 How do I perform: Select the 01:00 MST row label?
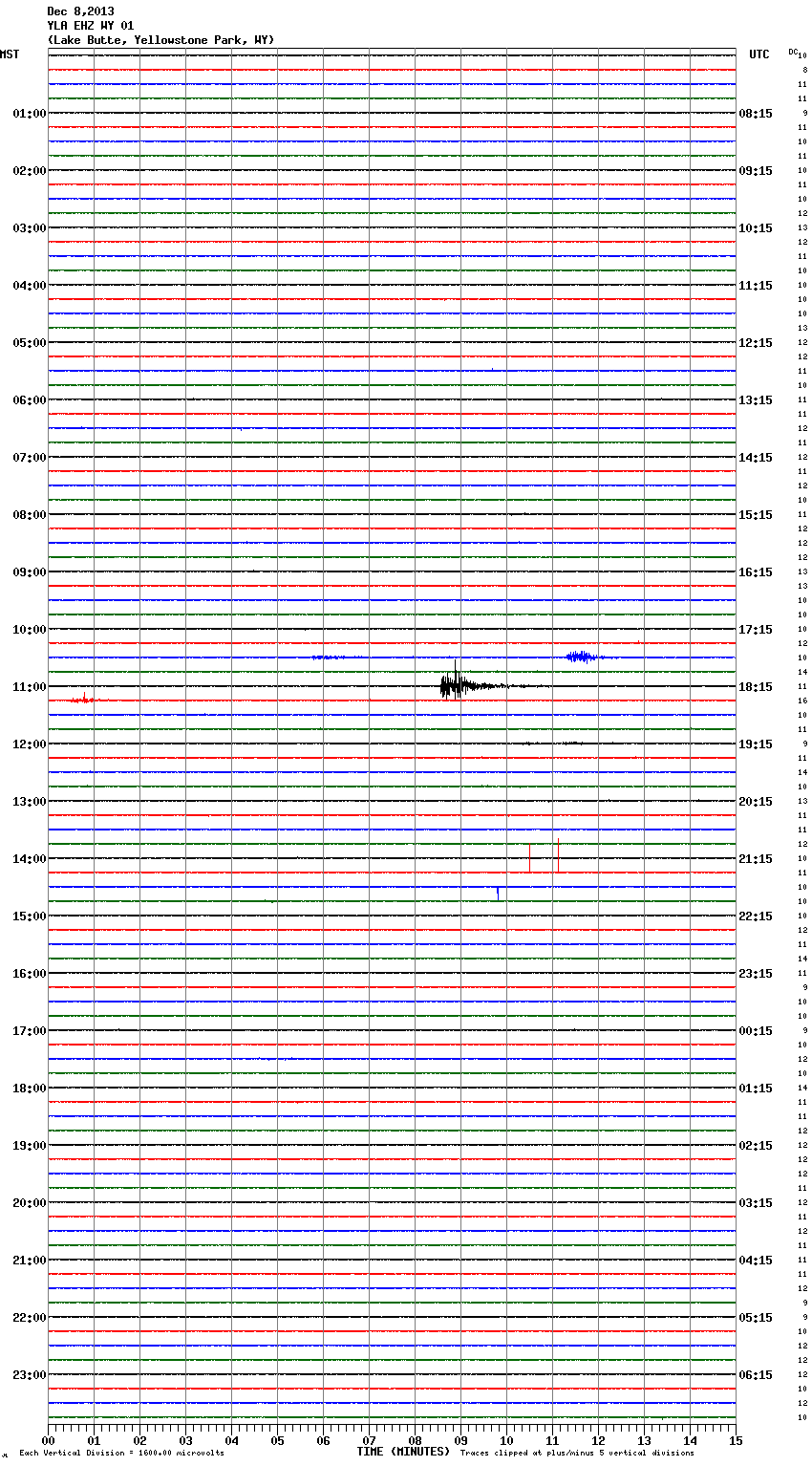click(29, 114)
